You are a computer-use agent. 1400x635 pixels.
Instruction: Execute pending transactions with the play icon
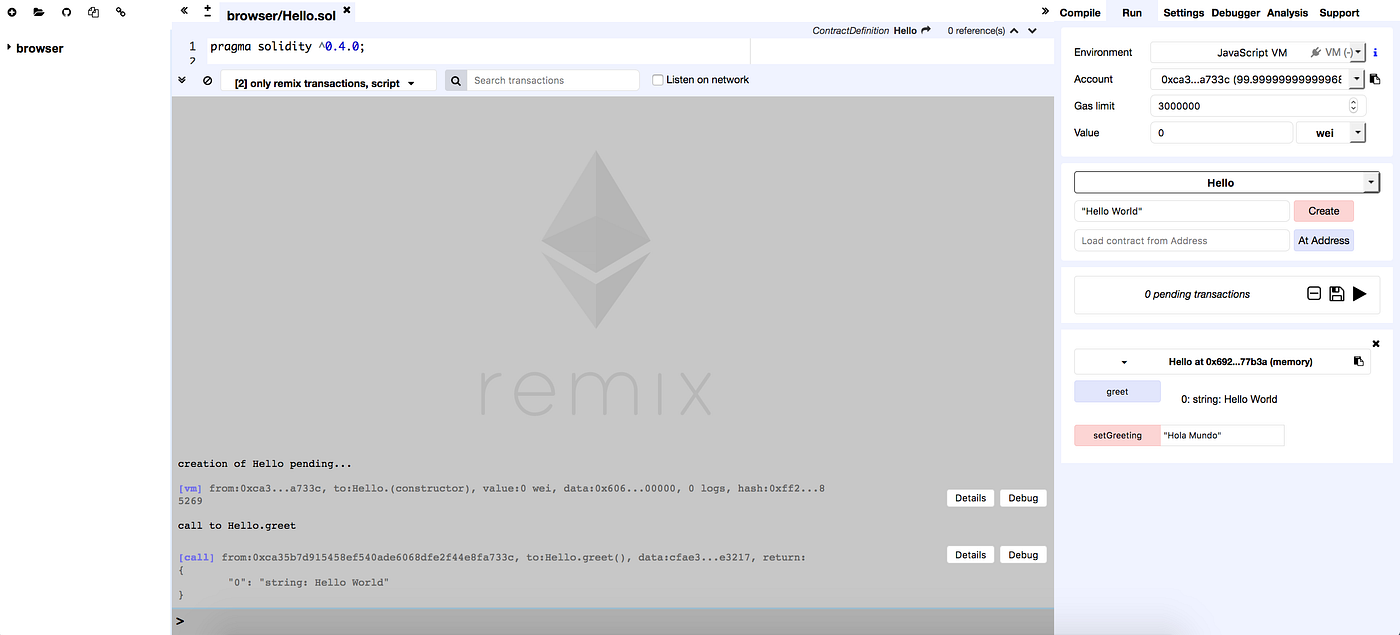coord(1359,293)
